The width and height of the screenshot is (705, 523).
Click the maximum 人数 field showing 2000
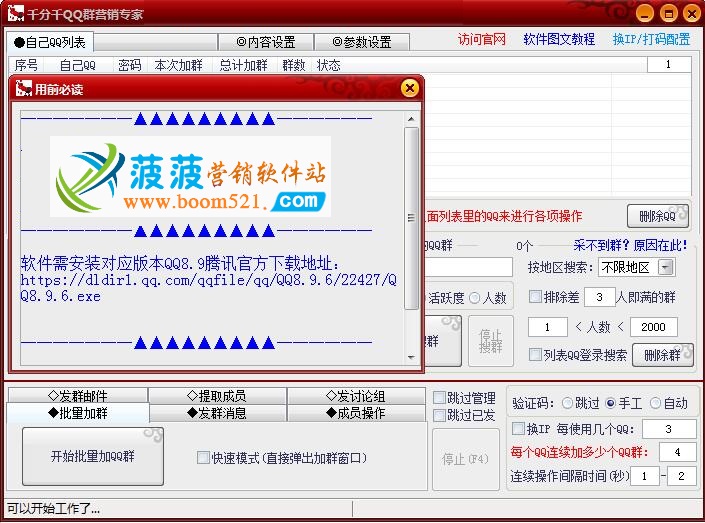coord(653,327)
